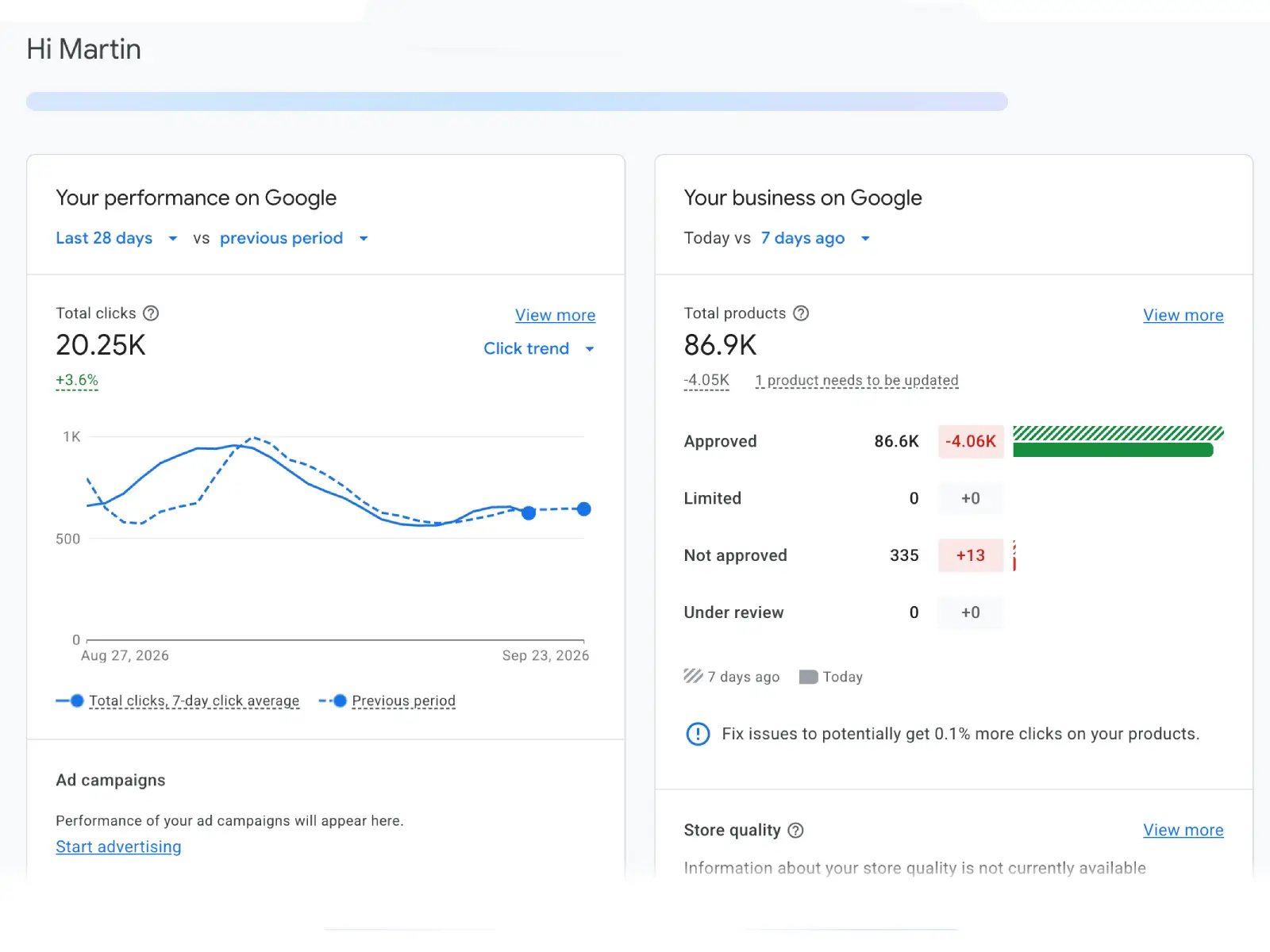
Task: Click the hatched green Approved bar
Action: 1118,433
